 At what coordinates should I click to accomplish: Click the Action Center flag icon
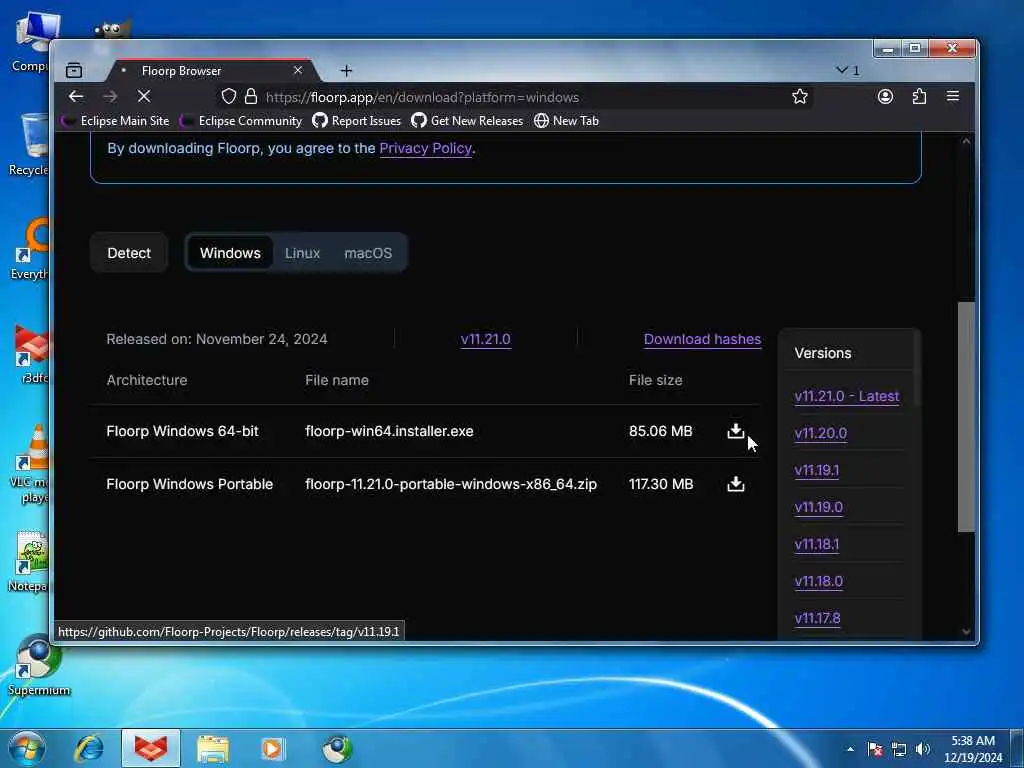coord(875,749)
